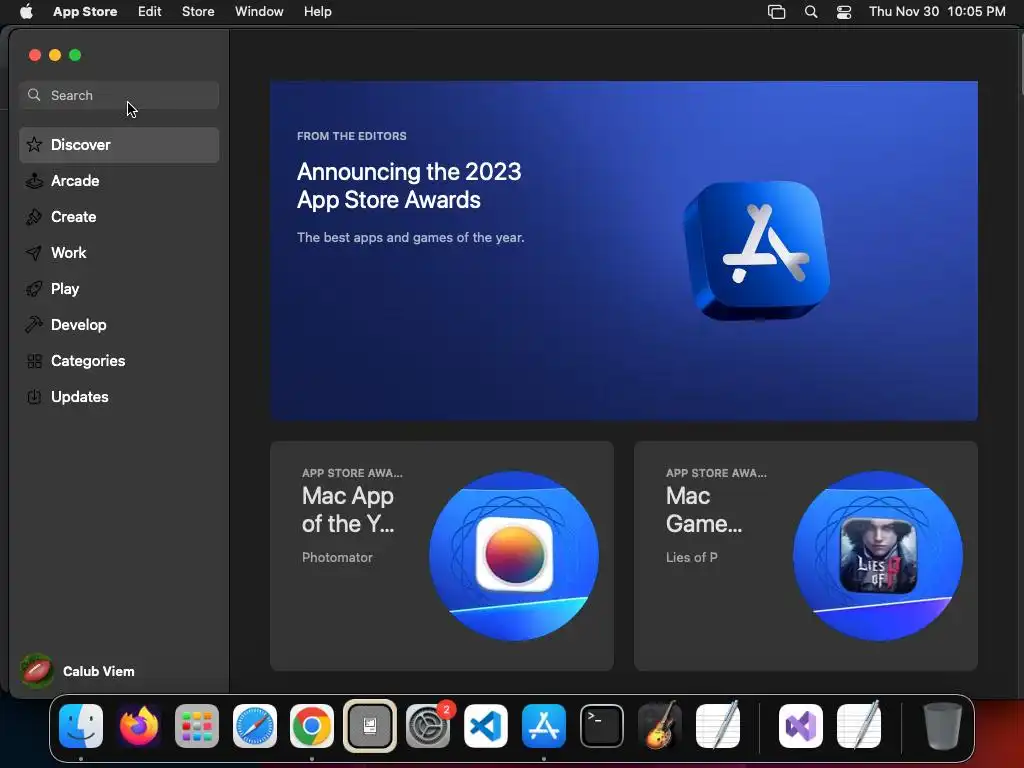Click the date and time in menu bar
Screen dimensions: 1024x768
[x=937, y=12]
